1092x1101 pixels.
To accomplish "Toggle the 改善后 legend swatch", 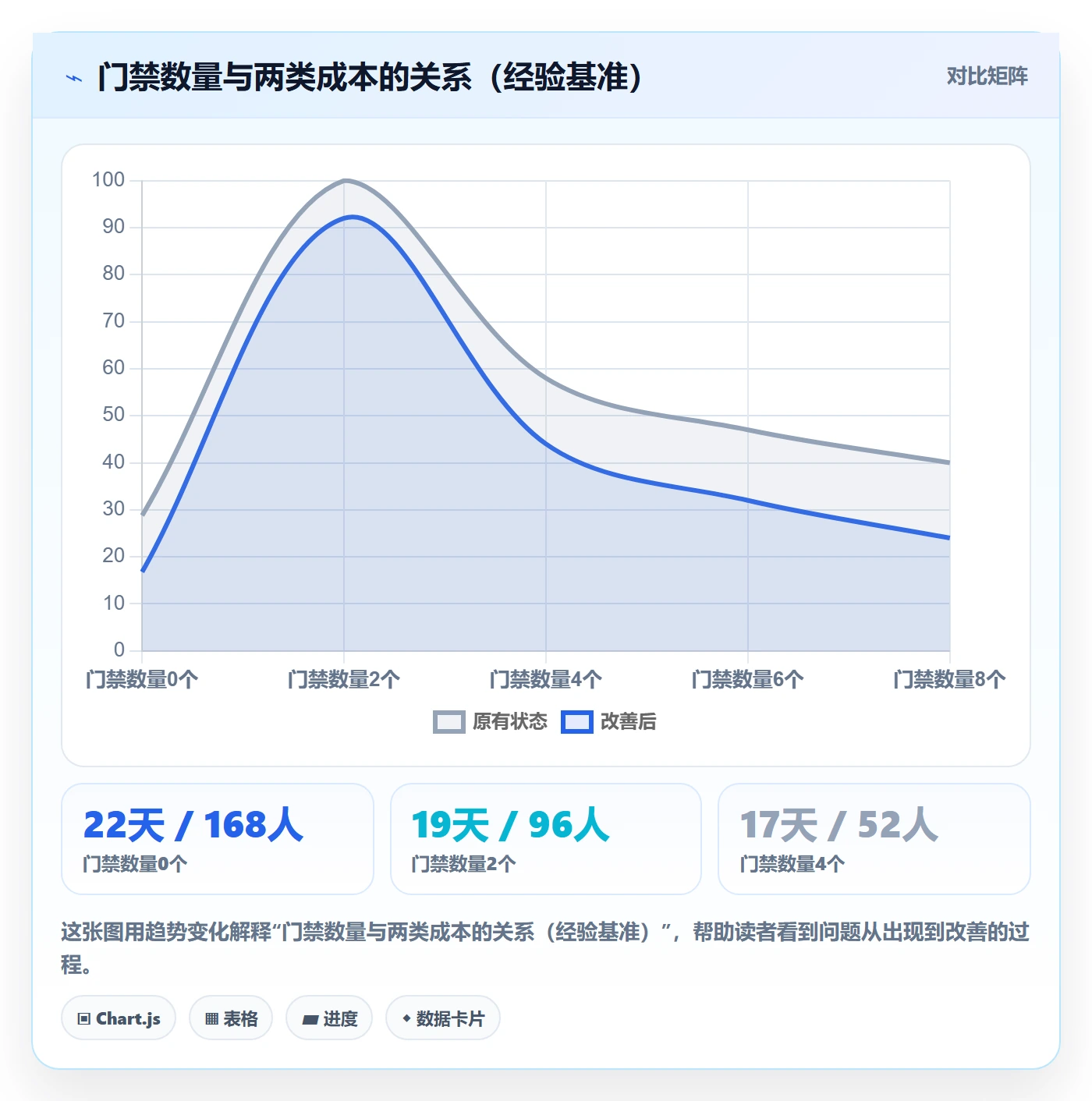I will coord(577,722).
